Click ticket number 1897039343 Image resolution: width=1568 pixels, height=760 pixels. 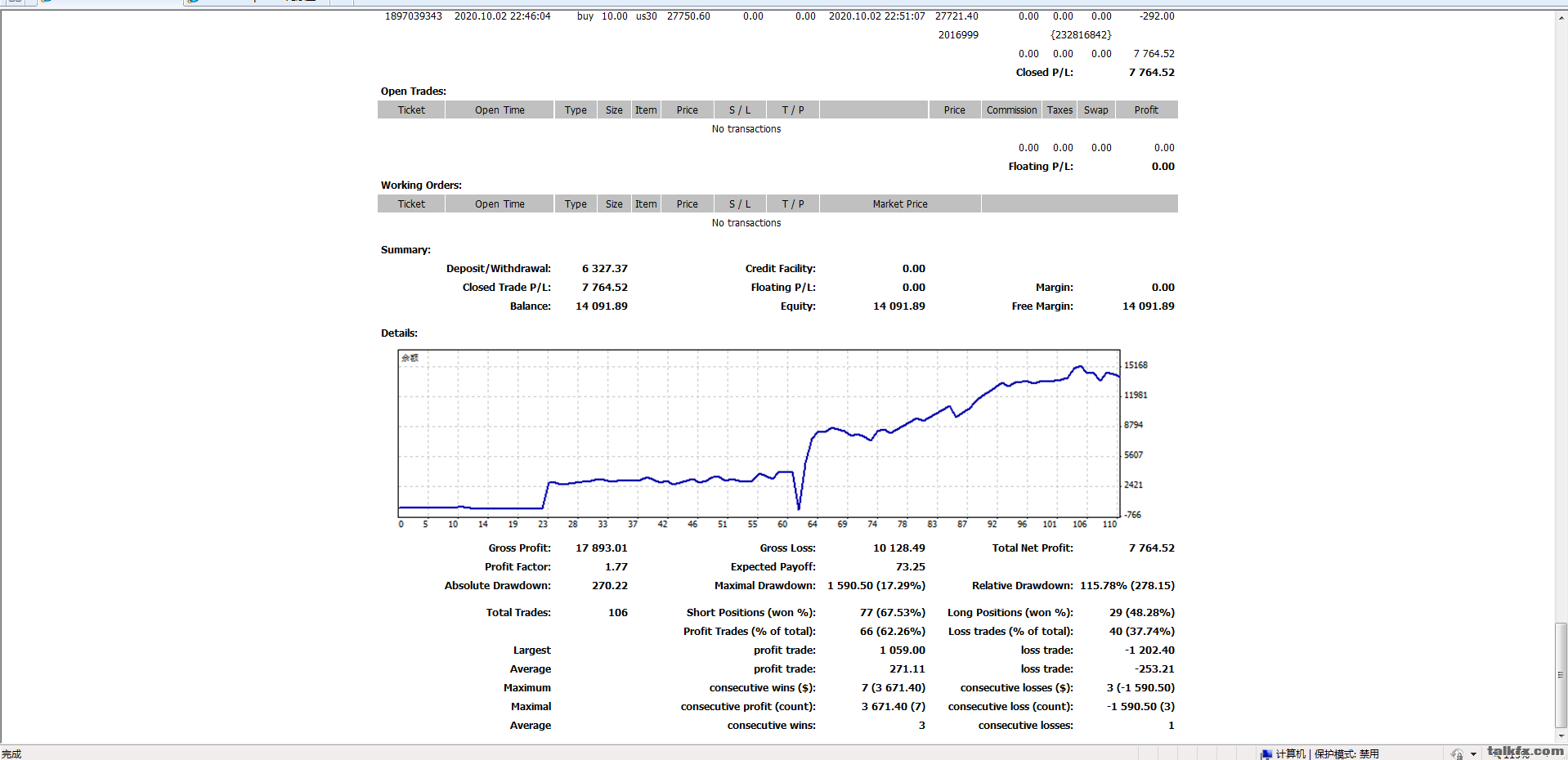click(x=414, y=16)
